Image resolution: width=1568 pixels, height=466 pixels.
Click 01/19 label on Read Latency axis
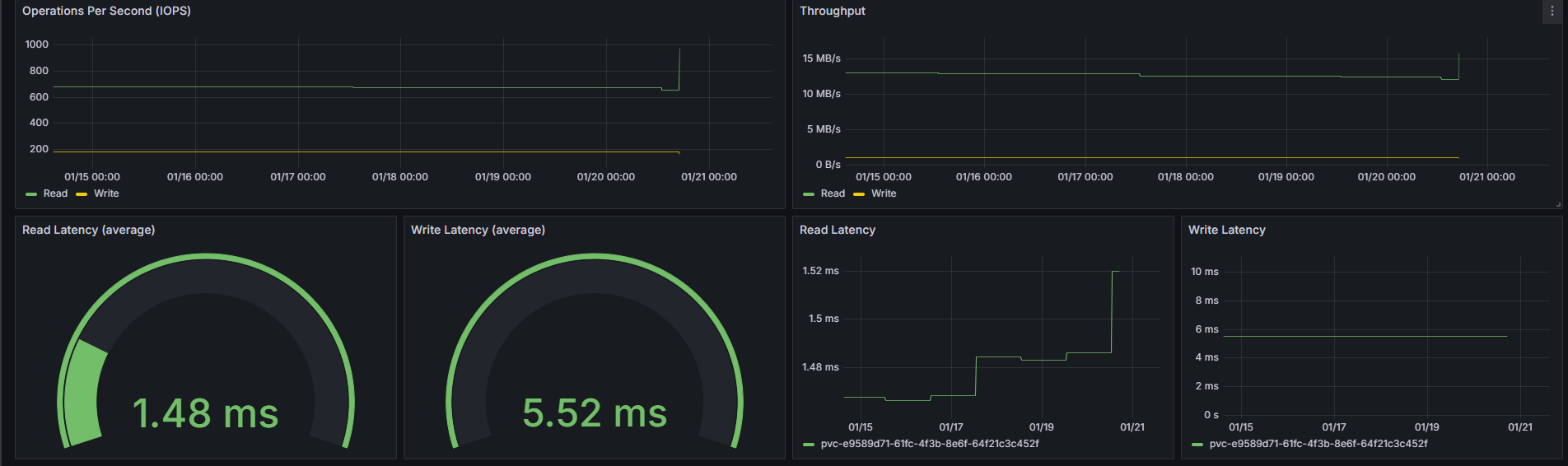pos(1042,427)
